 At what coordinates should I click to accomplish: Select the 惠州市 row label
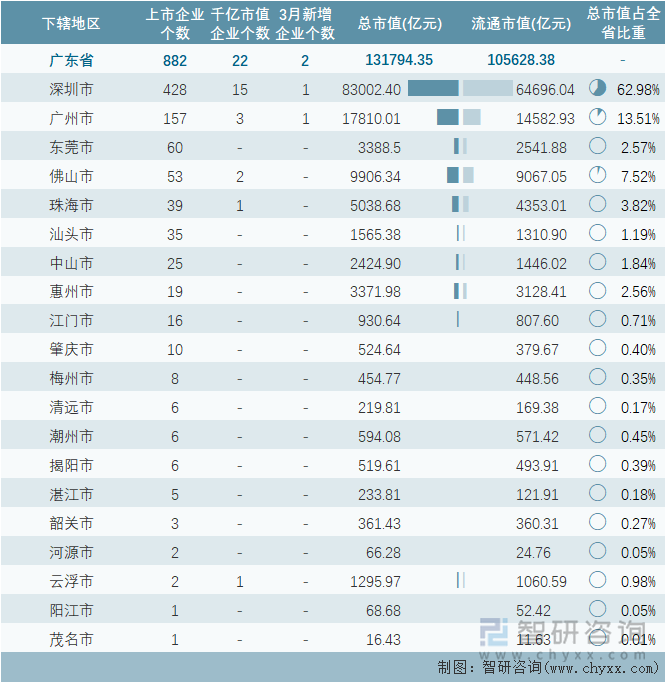(x=71, y=291)
